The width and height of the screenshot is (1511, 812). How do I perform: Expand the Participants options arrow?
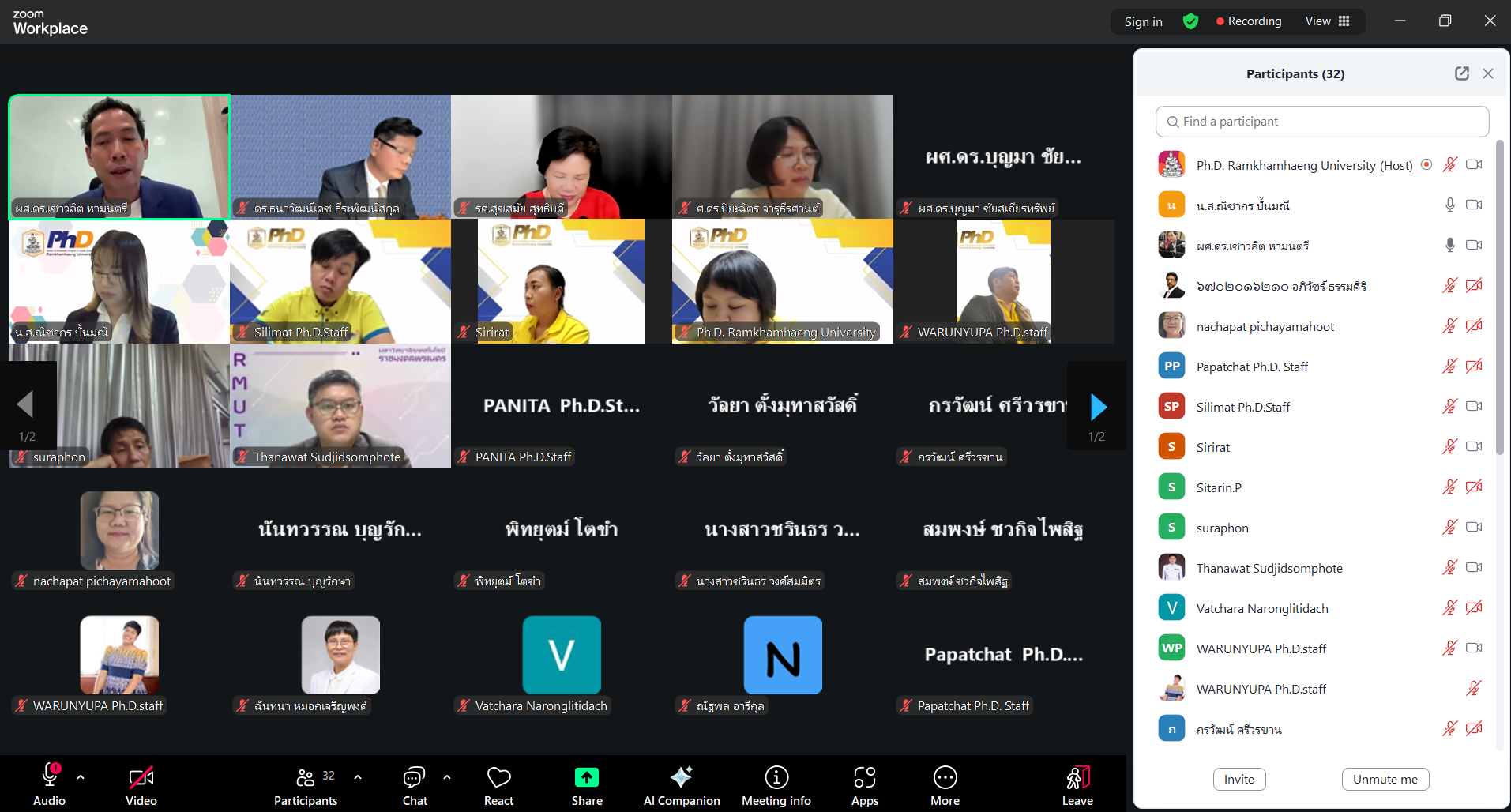358,777
